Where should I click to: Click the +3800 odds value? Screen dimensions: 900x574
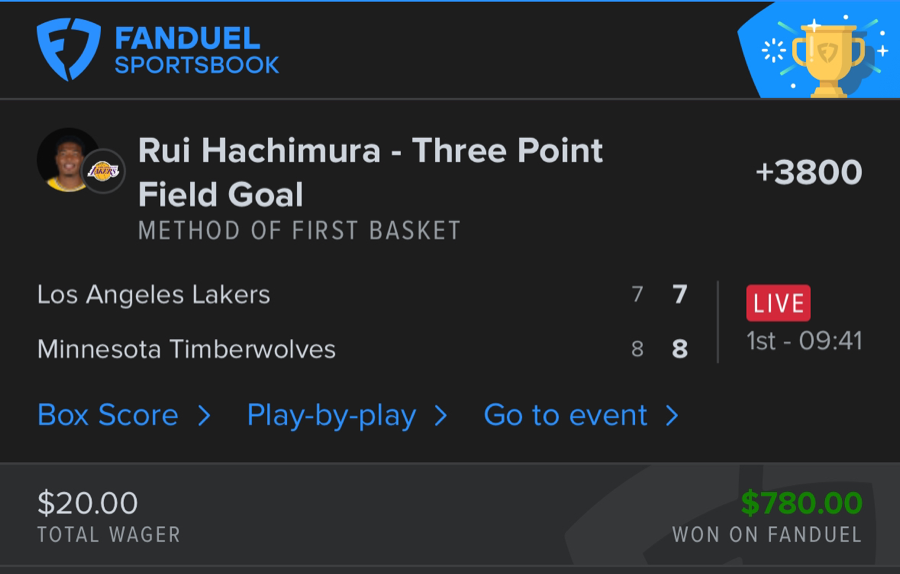coord(809,172)
